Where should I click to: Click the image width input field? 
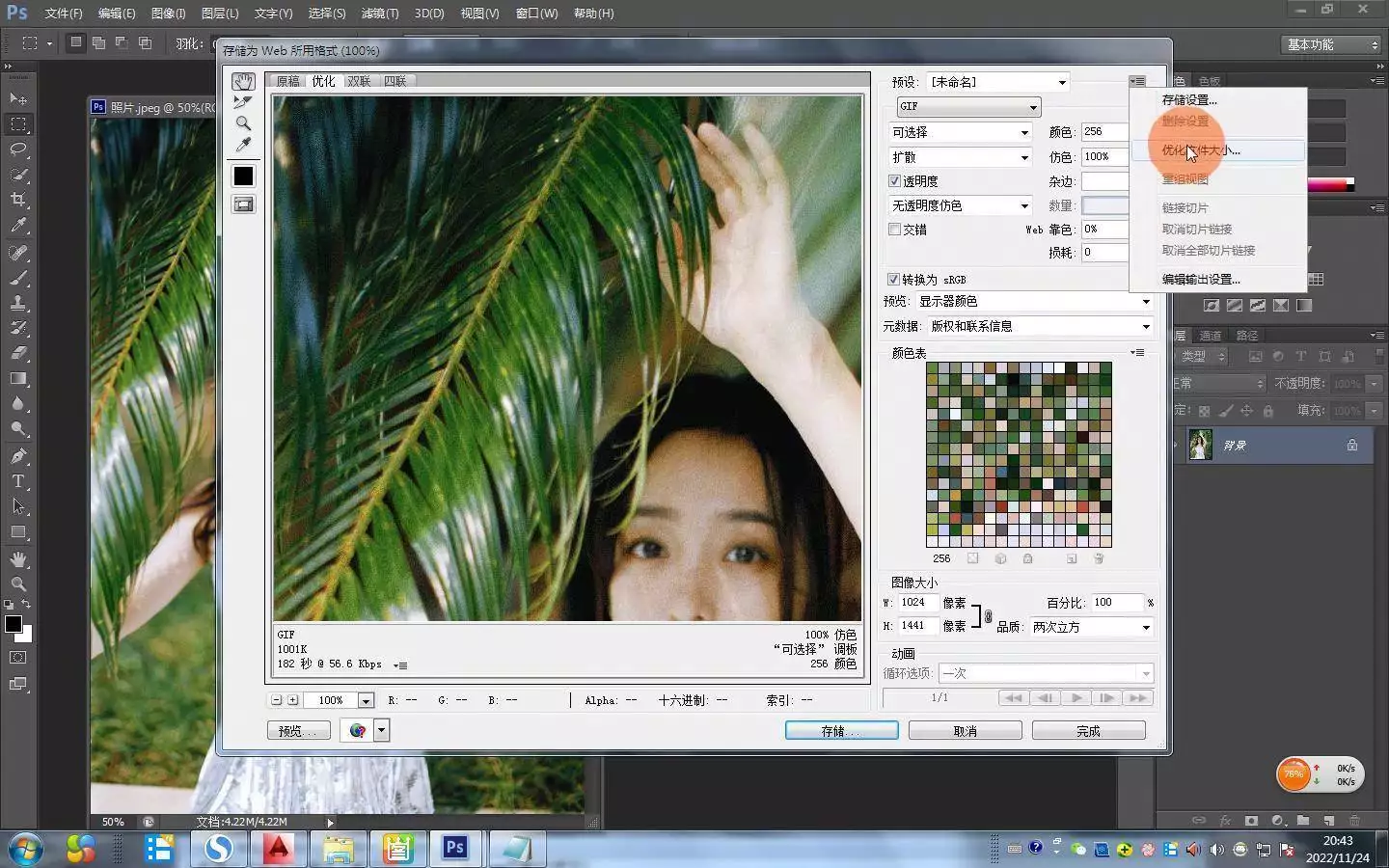(x=916, y=603)
